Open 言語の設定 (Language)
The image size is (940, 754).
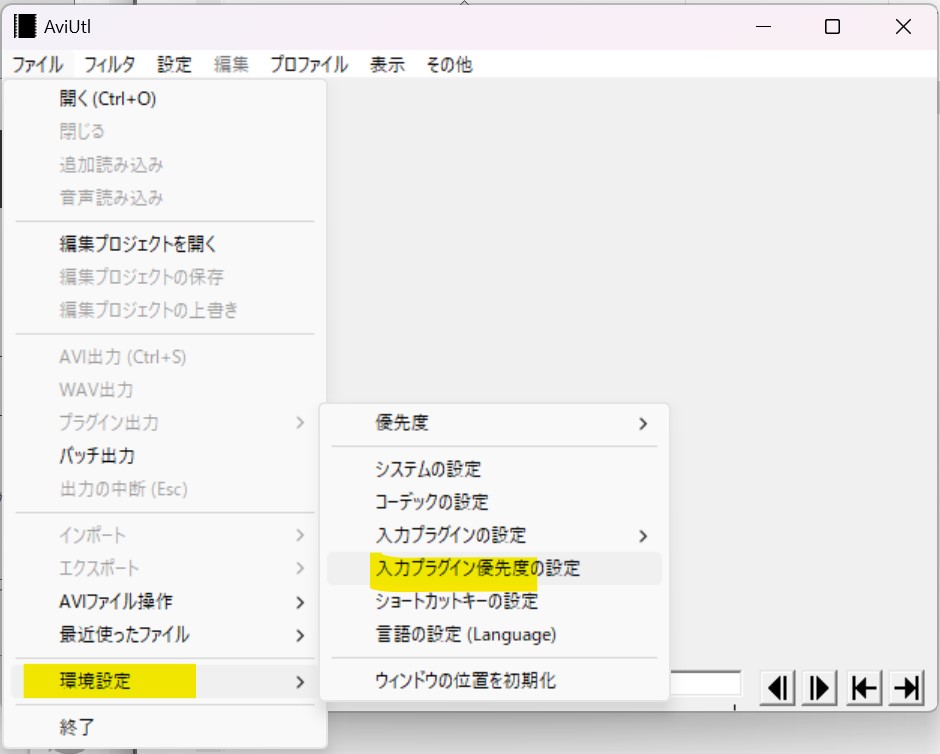[494, 634]
